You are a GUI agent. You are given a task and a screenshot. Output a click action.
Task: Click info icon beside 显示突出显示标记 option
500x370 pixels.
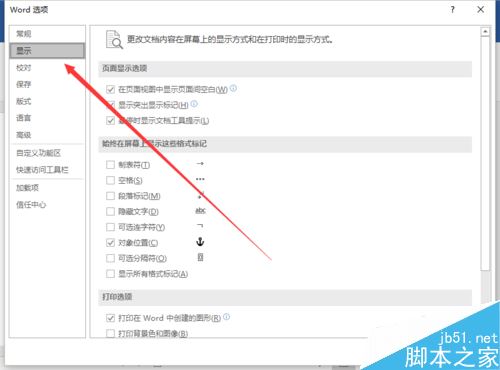pos(194,104)
